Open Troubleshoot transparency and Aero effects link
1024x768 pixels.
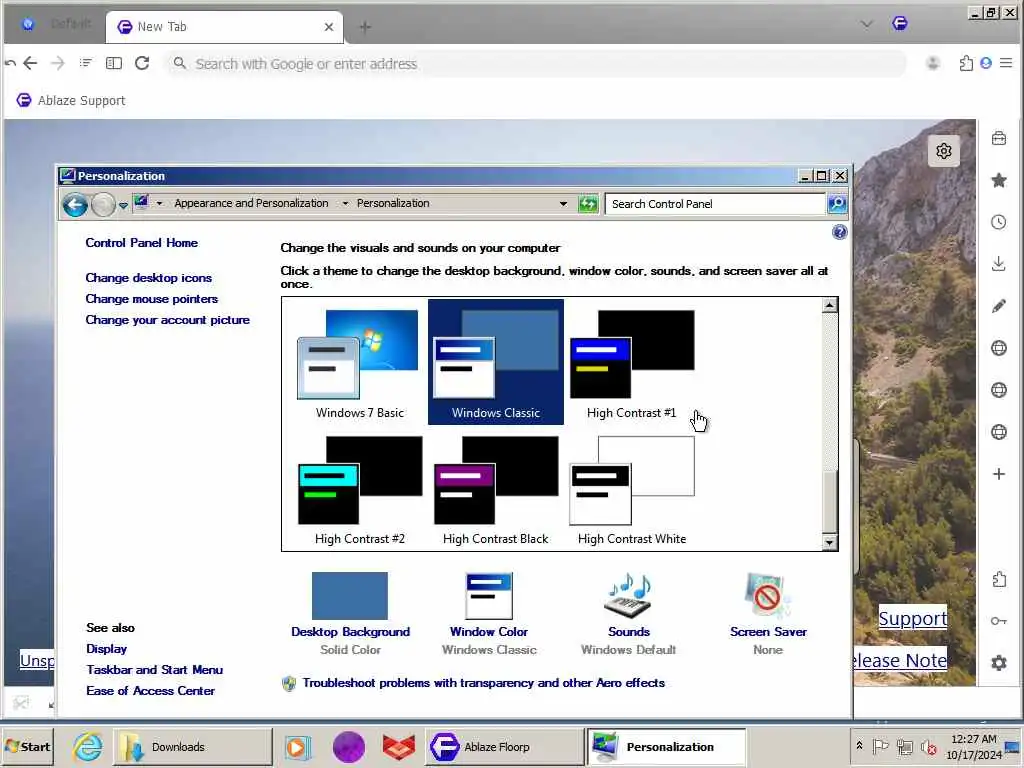pyautogui.click(x=483, y=683)
